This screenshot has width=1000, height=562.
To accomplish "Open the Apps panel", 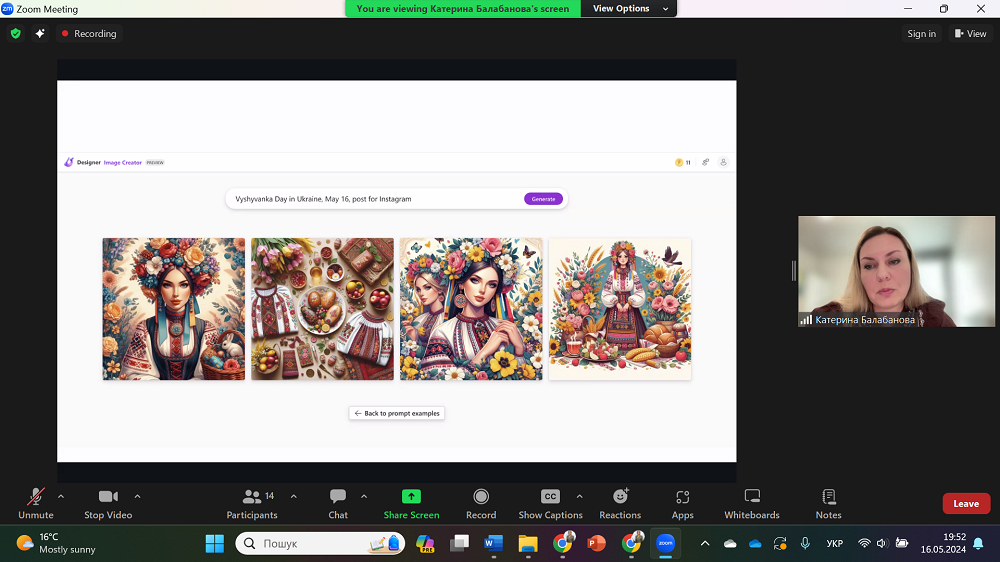I will click(x=682, y=497).
